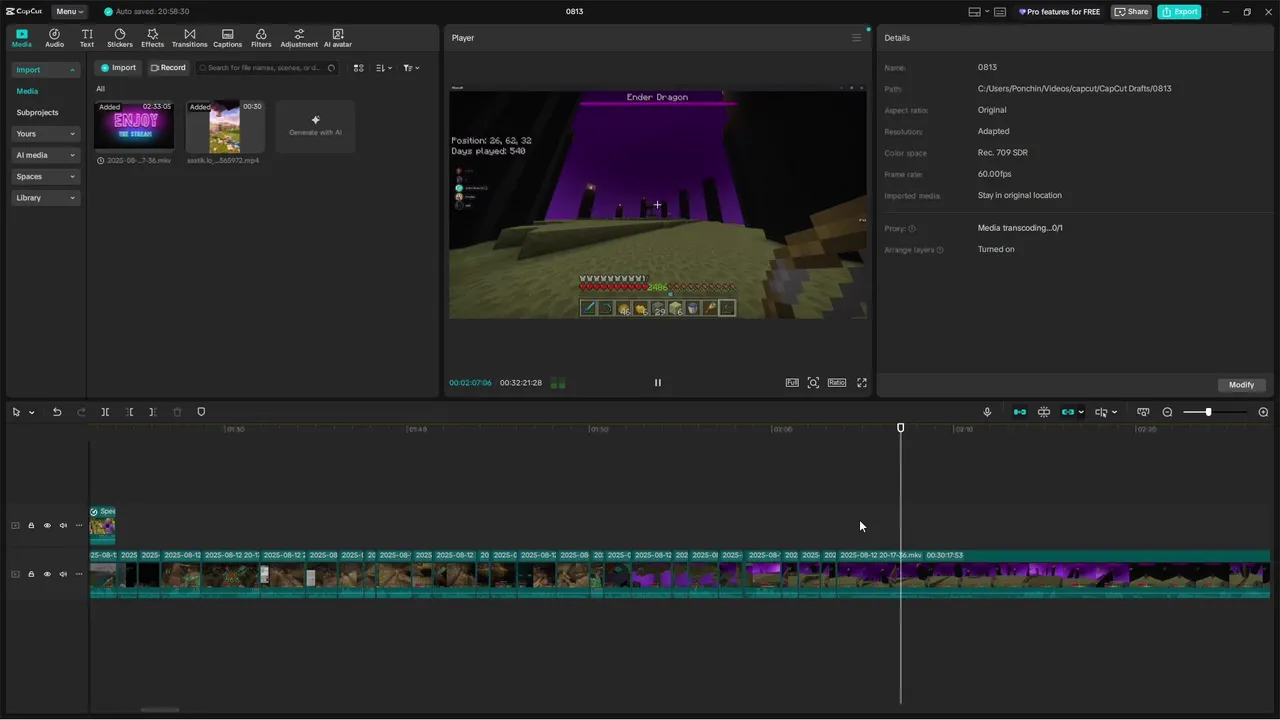Viewport: 1280px width, 720px height.
Task: Click the Modify button in Details
Action: point(1242,385)
